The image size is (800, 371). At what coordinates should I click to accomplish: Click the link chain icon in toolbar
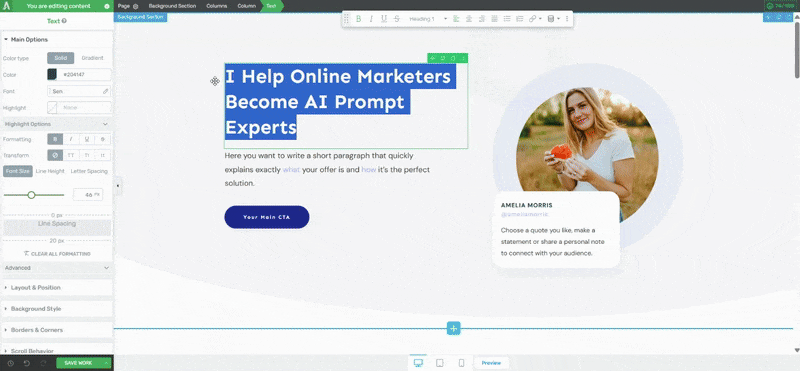[532, 19]
